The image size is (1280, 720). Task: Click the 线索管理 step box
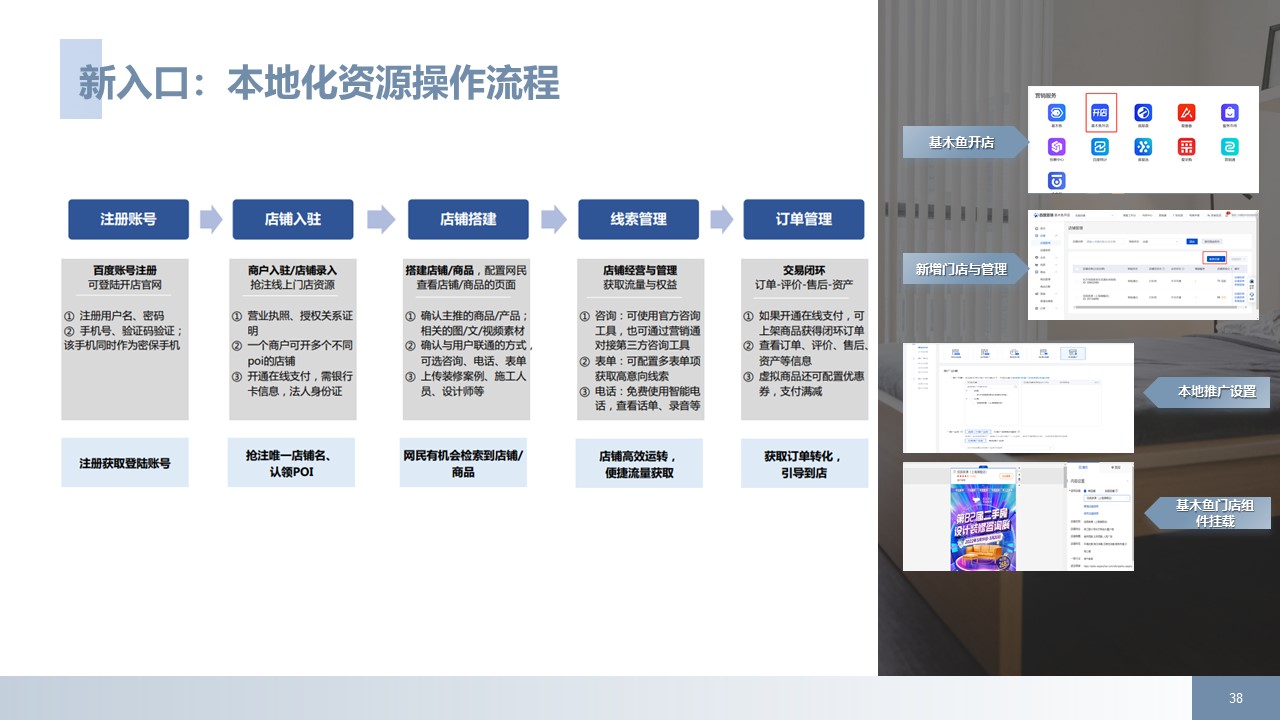[x=638, y=219]
